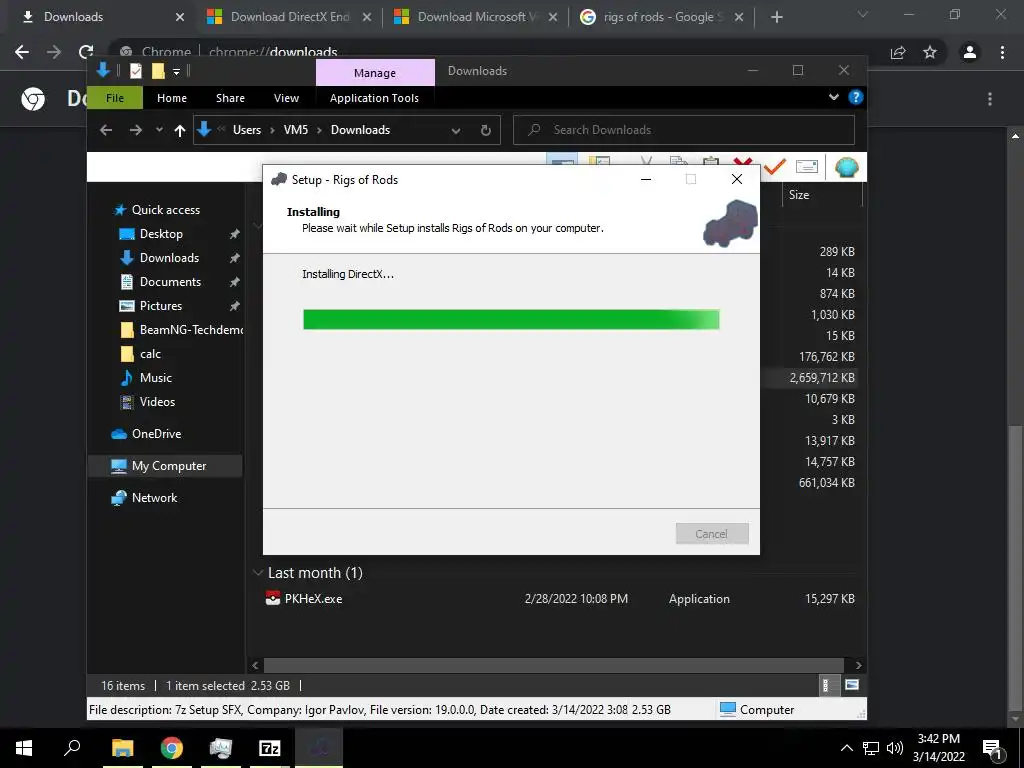This screenshot has height=768, width=1024.
Task: Open File Explorer help question mark
Action: (x=856, y=97)
